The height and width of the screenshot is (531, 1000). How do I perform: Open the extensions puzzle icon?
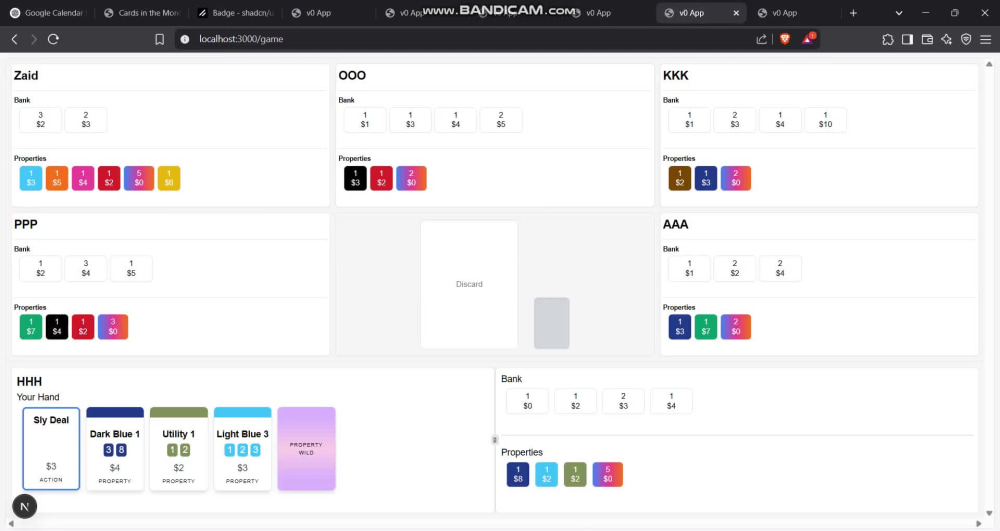click(888, 39)
